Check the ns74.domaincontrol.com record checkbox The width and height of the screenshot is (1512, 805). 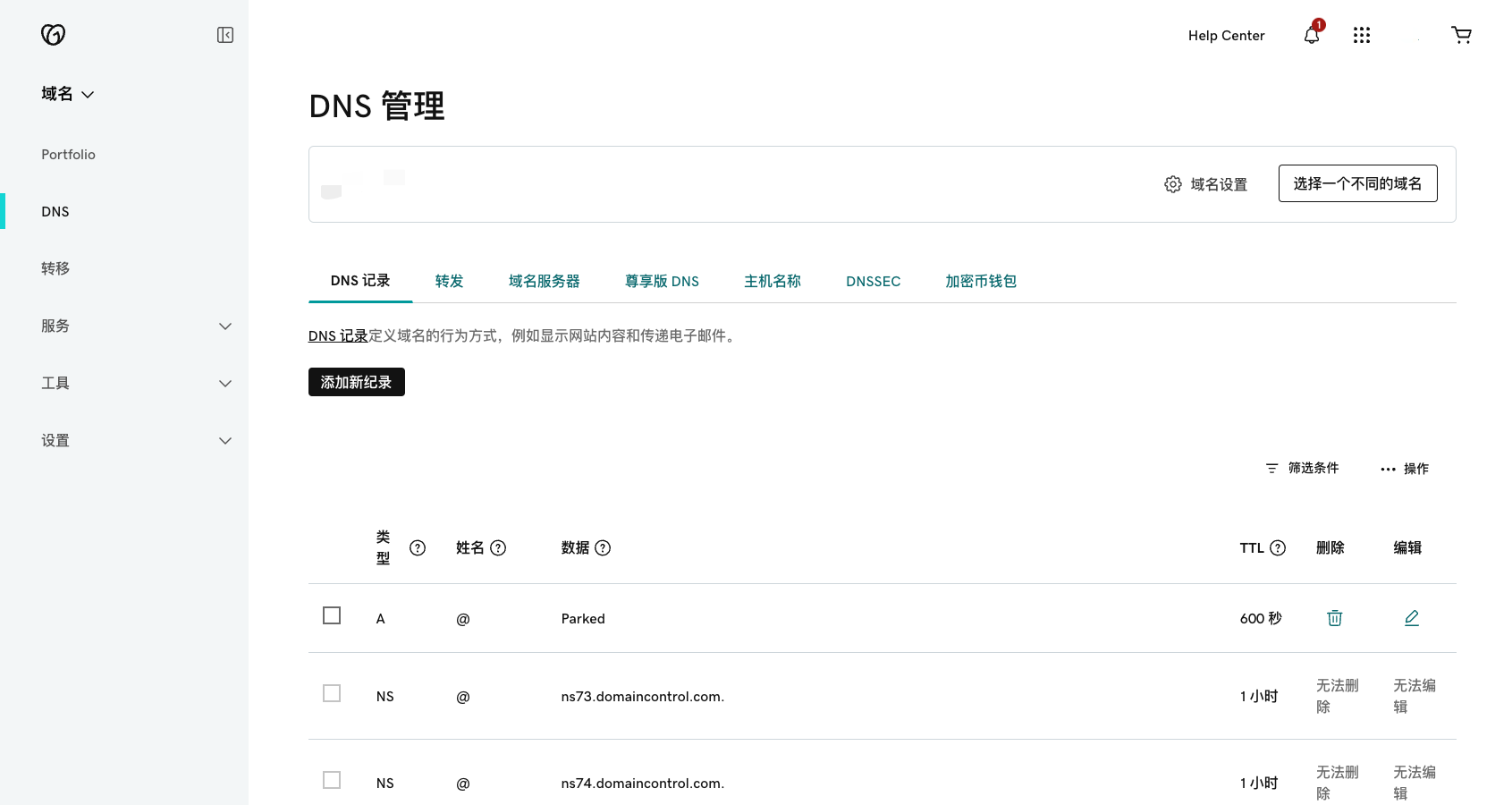click(332, 781)
